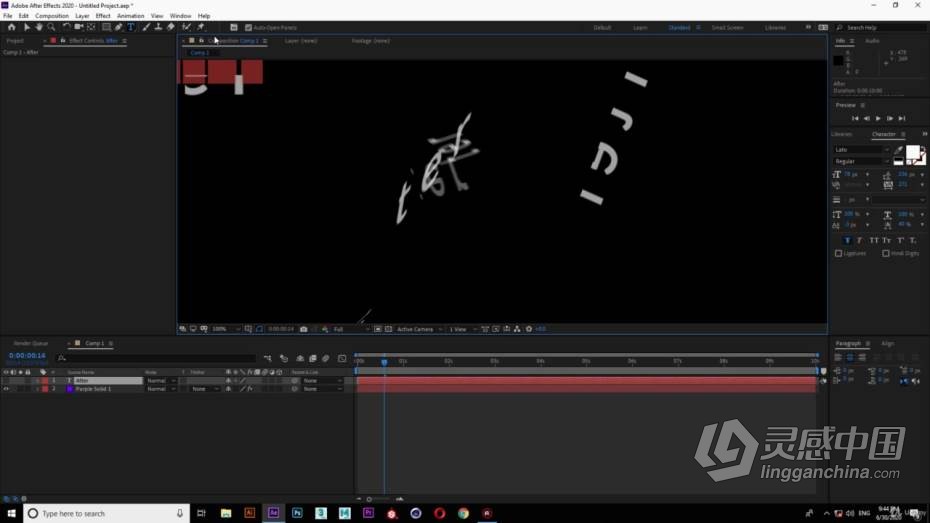The image size is (930, 523).
Task: Click the timeline current time indicator
Action: pos(384,361)
